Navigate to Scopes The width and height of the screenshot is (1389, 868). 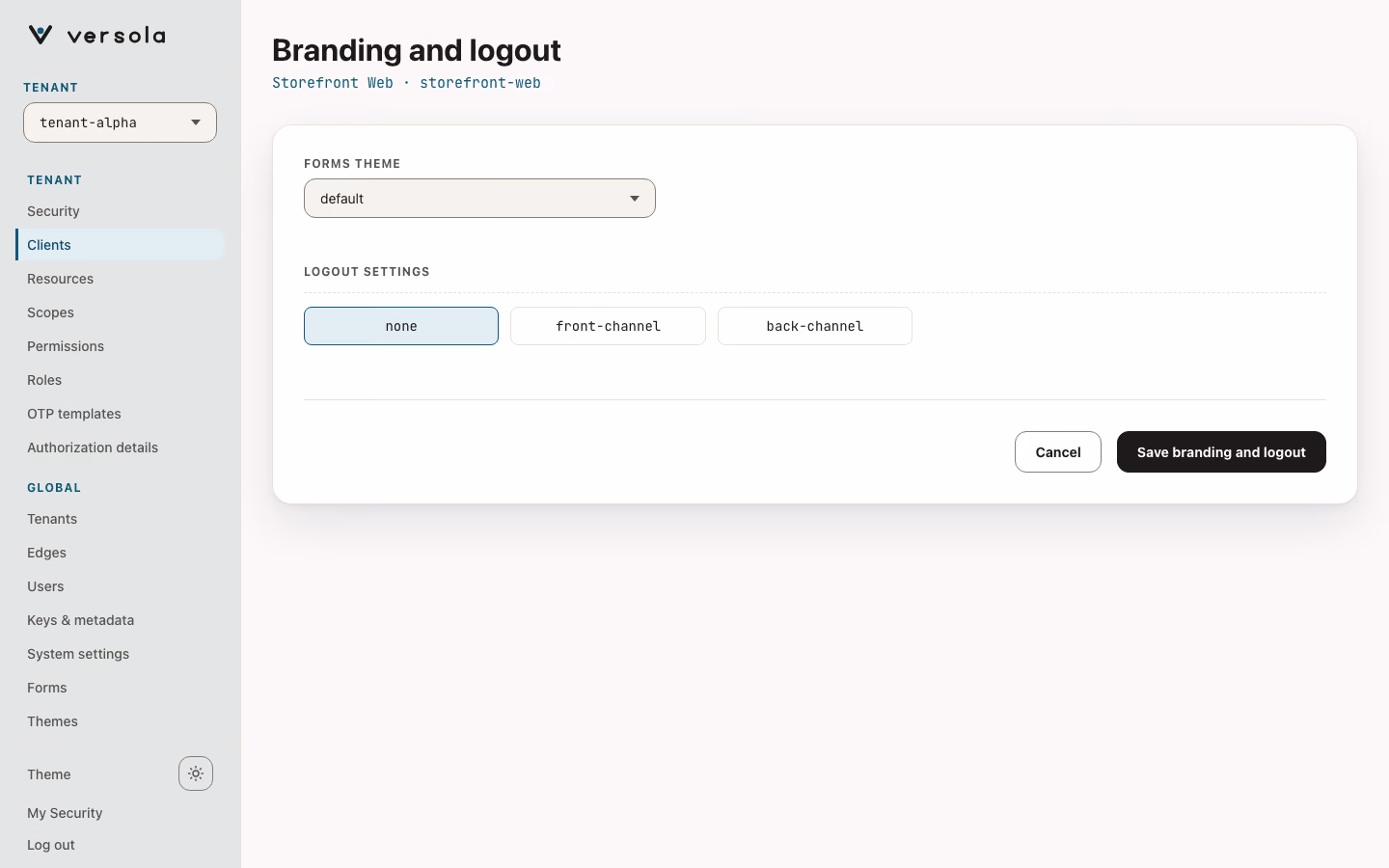[120, 312]
